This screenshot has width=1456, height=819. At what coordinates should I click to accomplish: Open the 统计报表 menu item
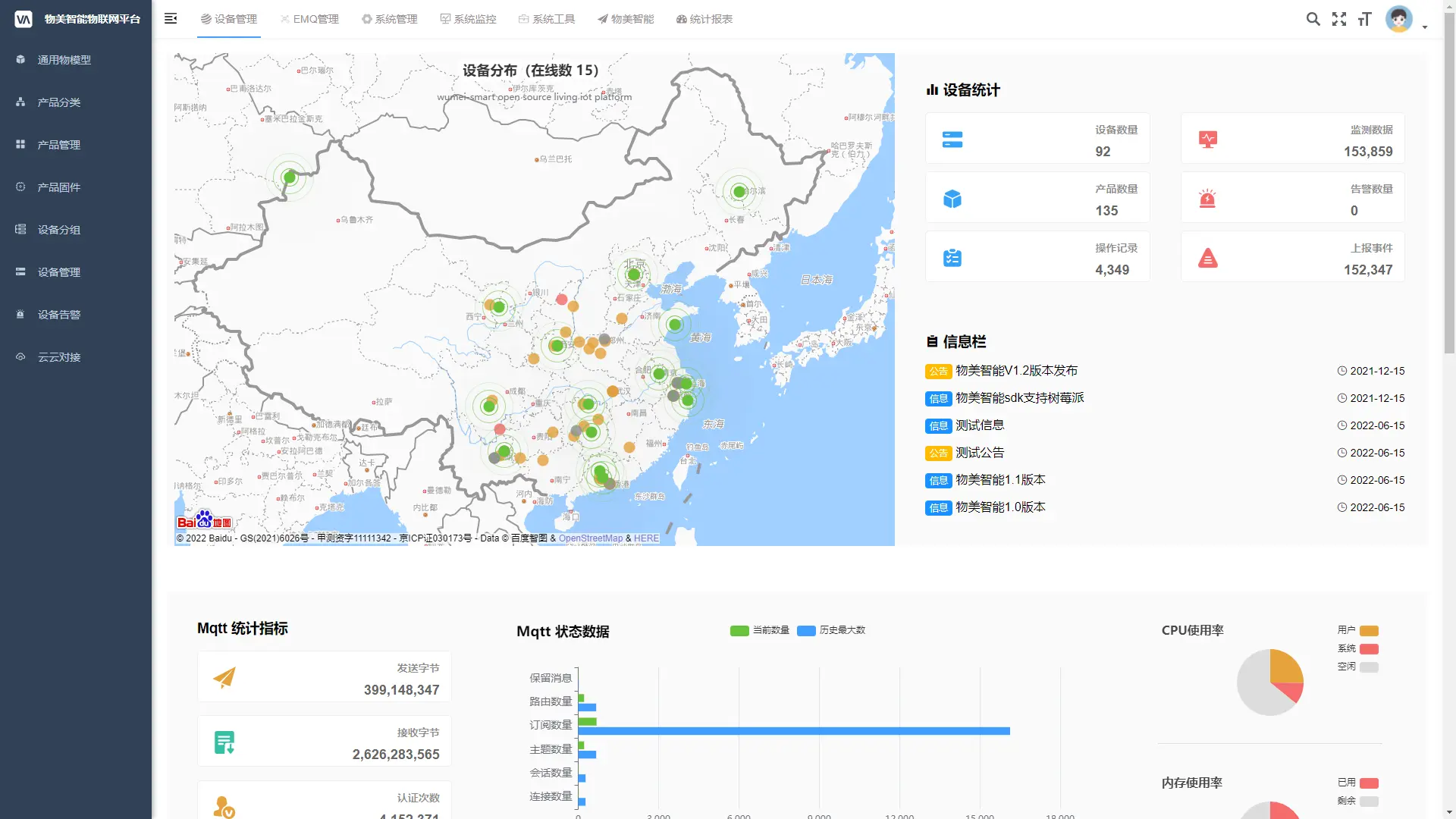pos(704,19)
